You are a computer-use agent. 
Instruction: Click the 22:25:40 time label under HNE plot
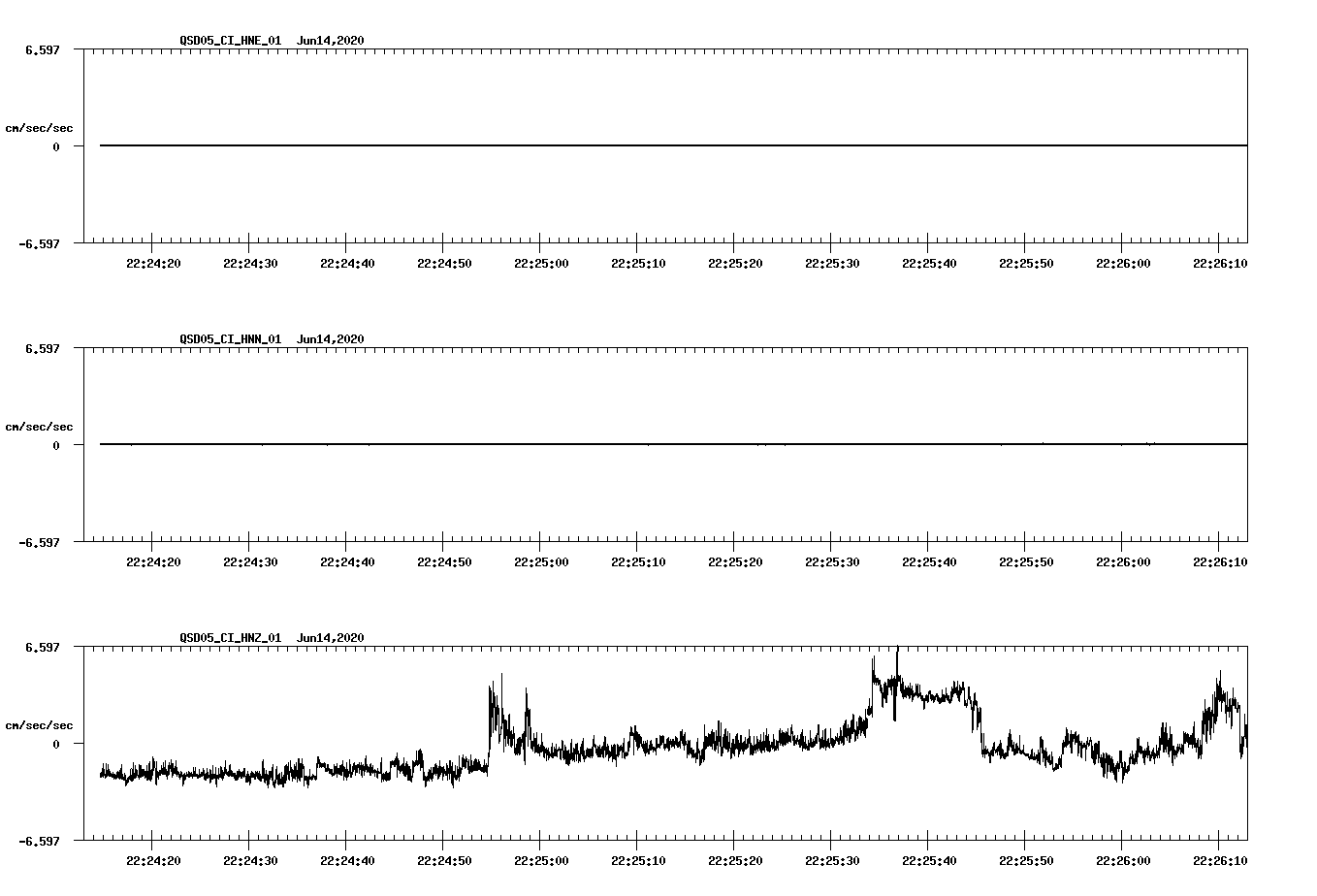(929, 263)
